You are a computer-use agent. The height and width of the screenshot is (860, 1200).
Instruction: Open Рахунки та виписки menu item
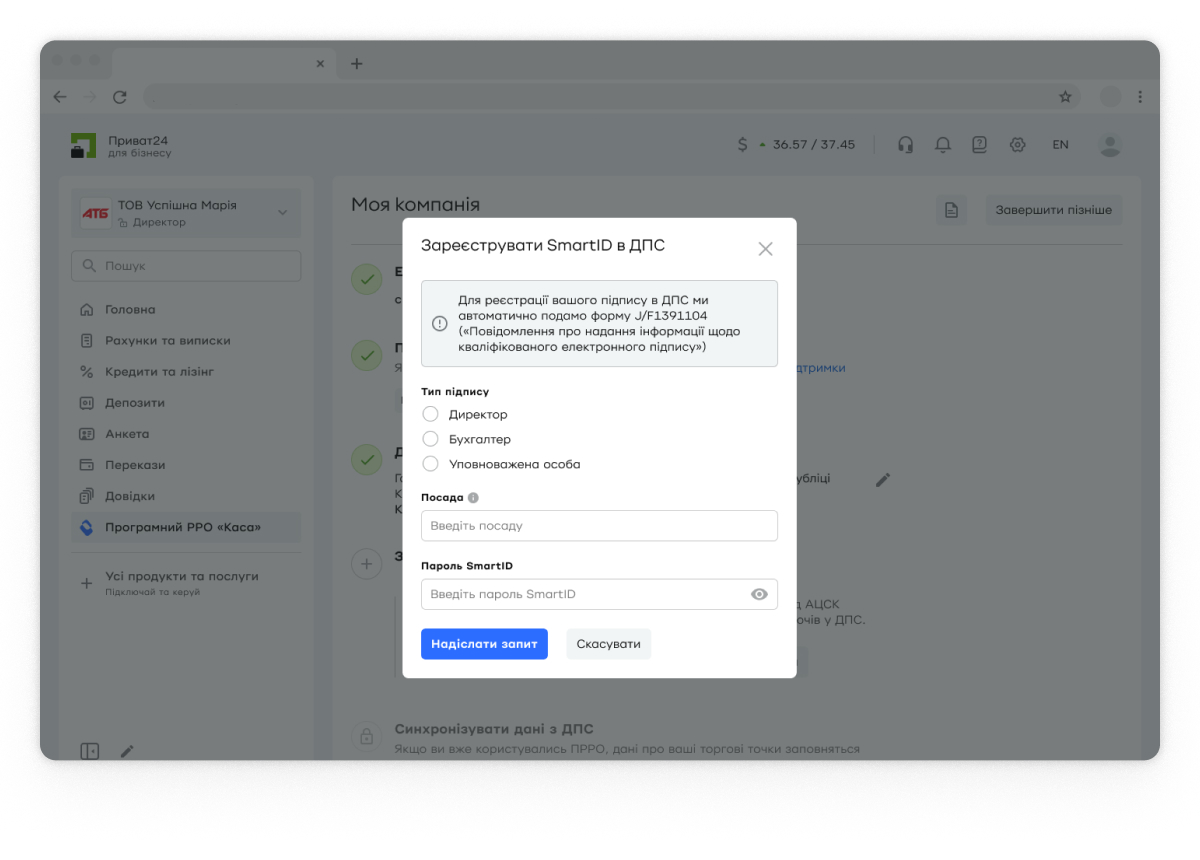[167, 341]
